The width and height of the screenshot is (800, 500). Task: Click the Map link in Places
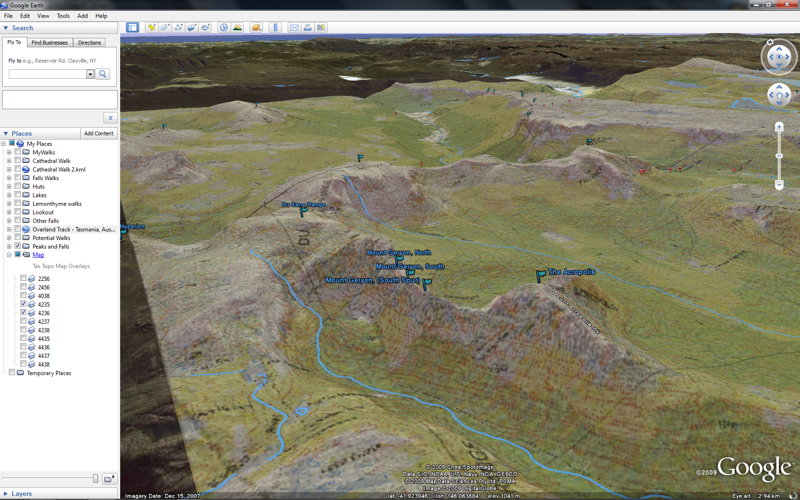(38, 255)
